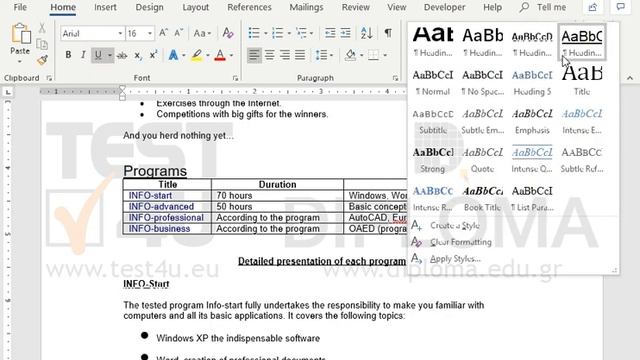
Task: Open the Review tab
Action: tap(356, 7)
